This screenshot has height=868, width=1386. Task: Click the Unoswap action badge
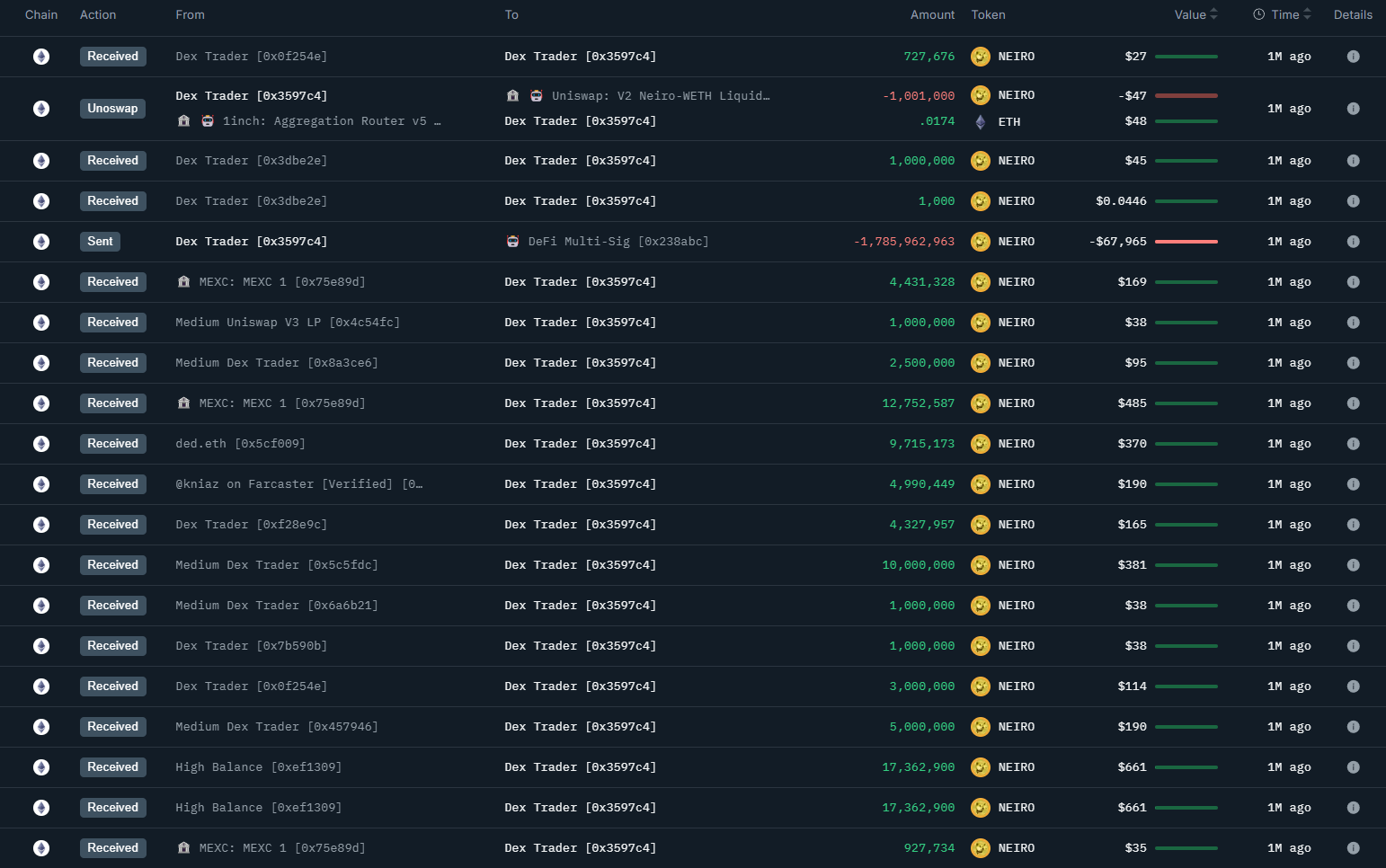(x=112, y=109)
